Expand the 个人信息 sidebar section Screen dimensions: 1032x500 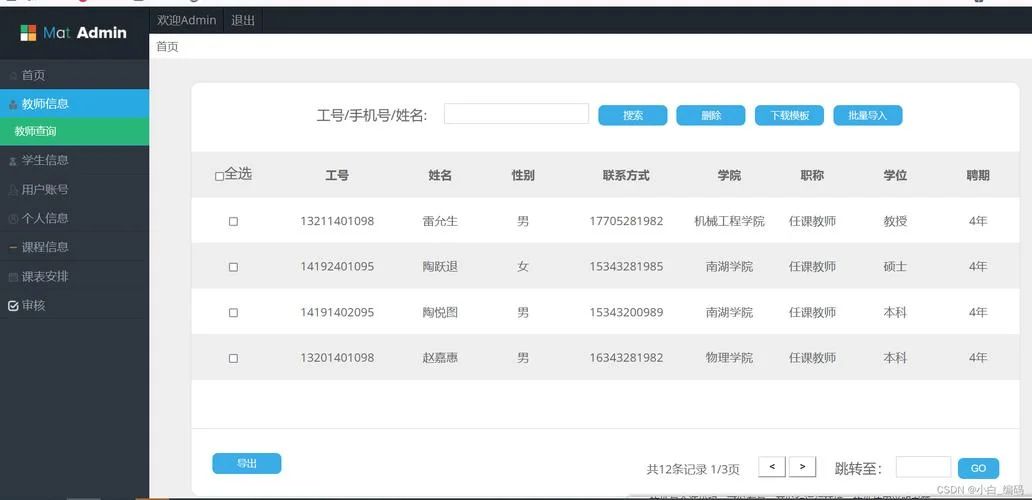(x=74, y=218)
